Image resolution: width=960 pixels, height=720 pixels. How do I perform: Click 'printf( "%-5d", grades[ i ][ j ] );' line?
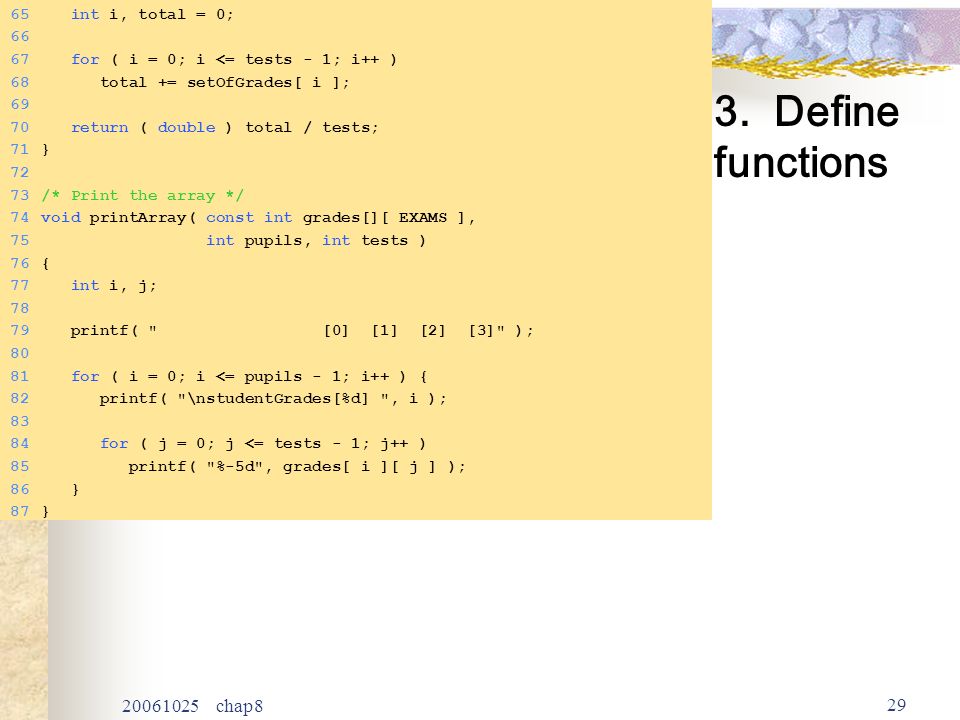[x=297, y=467]
